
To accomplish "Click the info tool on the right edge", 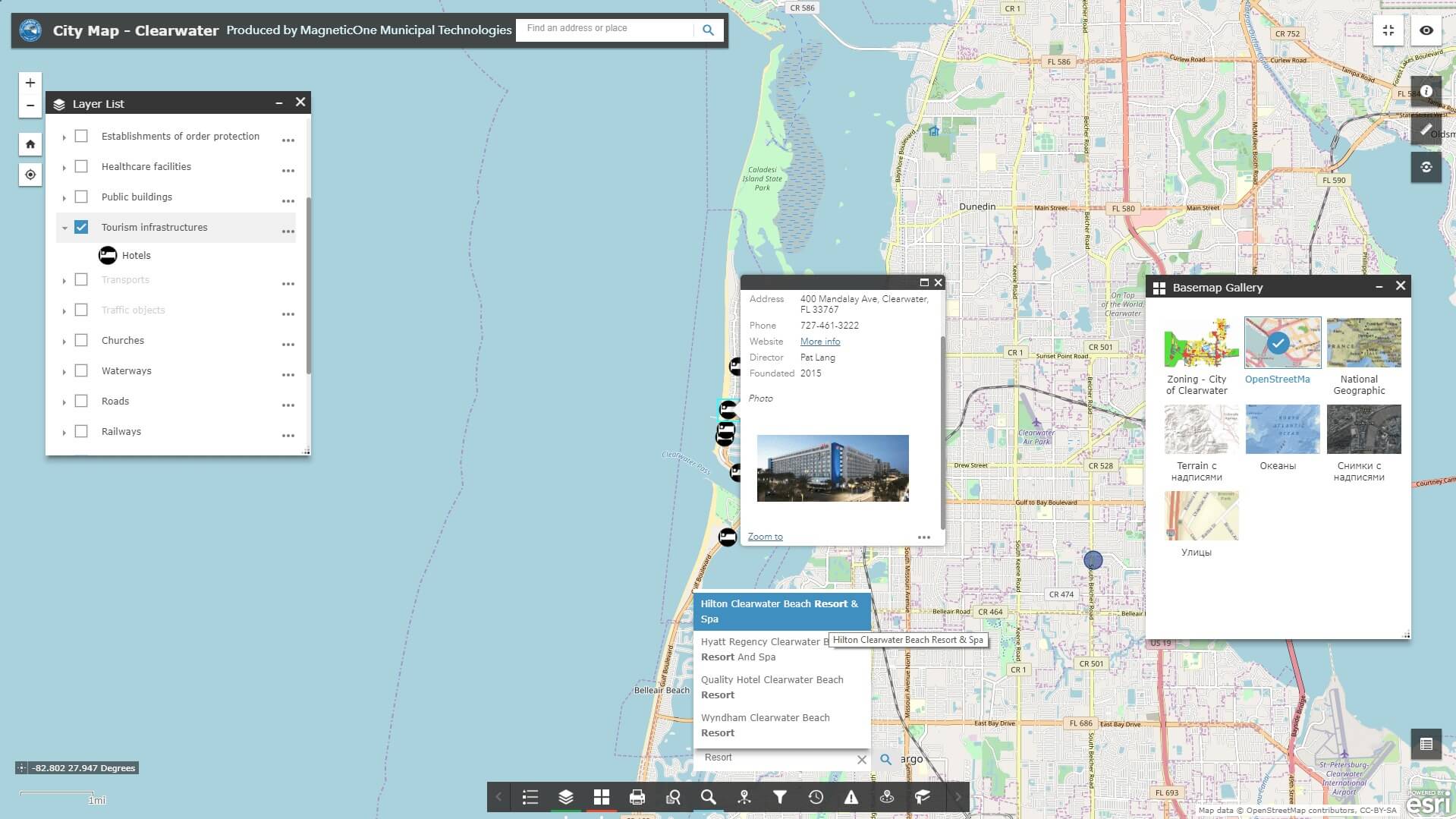I will (1426, 91).
